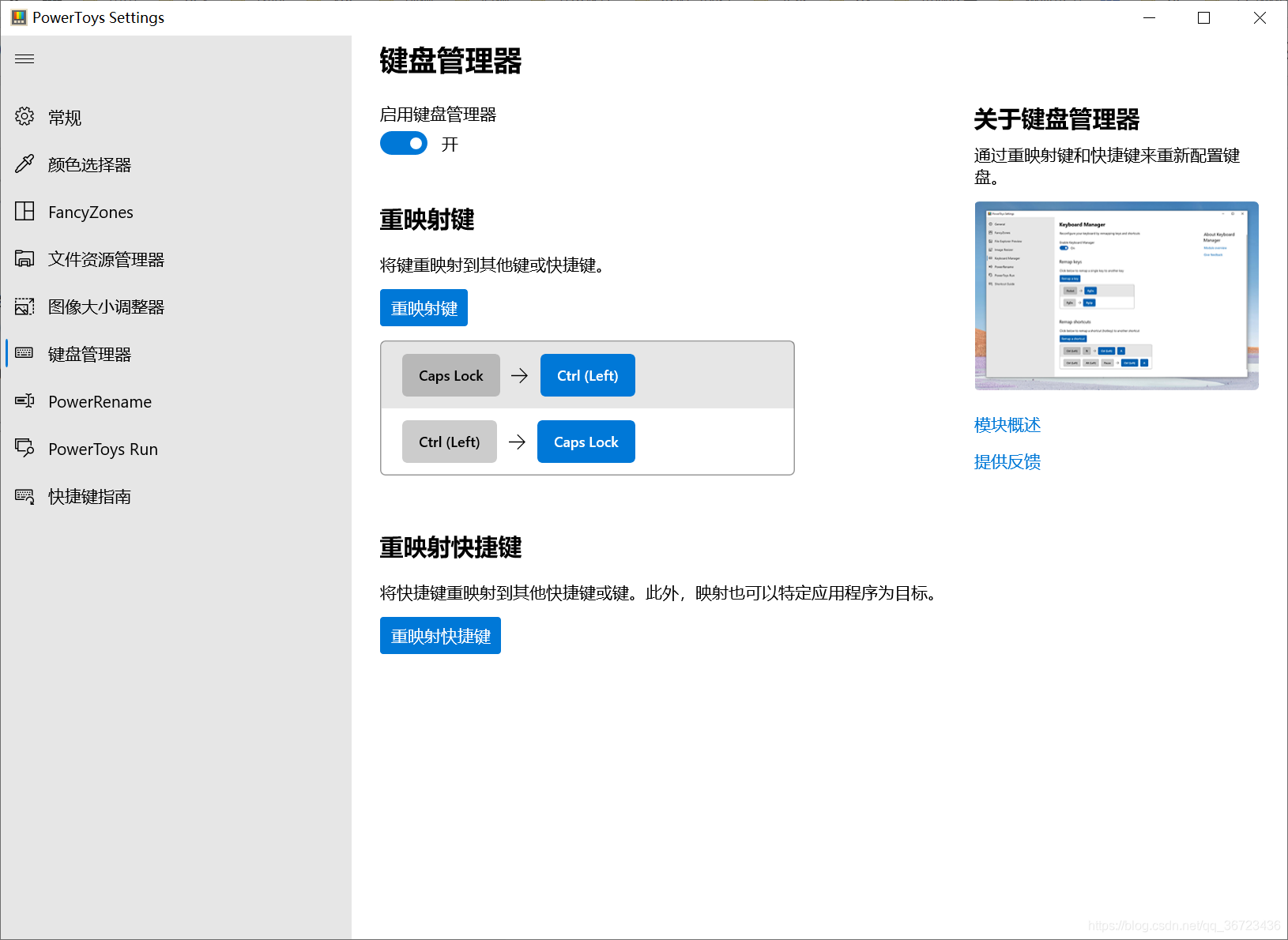Open PowerToys Run settings
Viewport: 1288px width, 940px height.
click(x=175, y=449)
